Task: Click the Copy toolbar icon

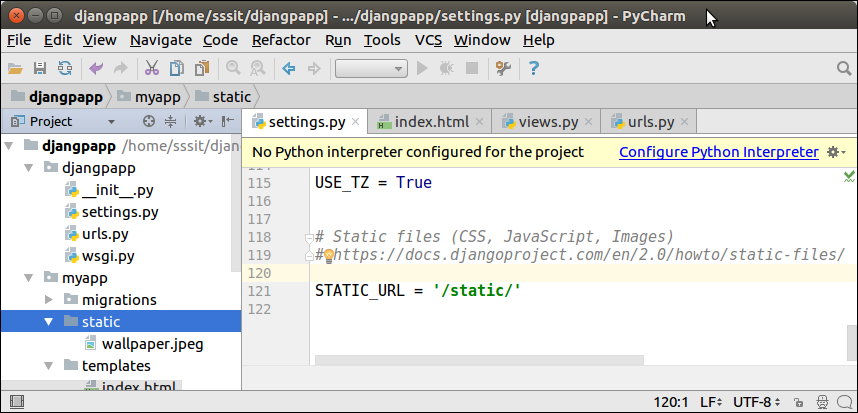Action: (x=177, y=68)
